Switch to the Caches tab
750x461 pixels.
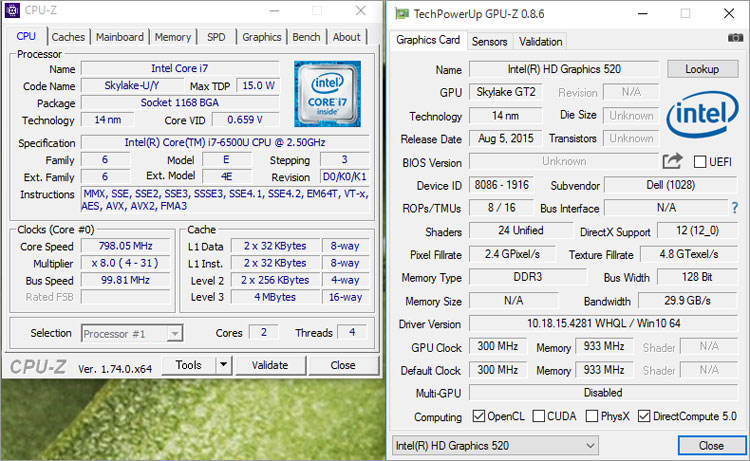tap(68, 37)
